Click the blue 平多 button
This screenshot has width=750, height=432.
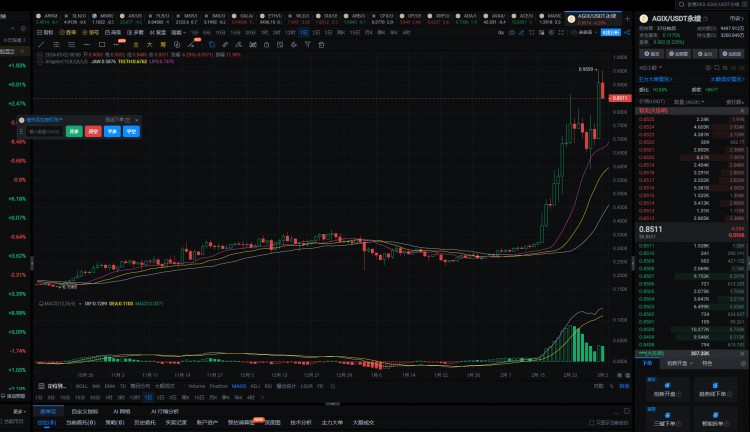(112, 131)
